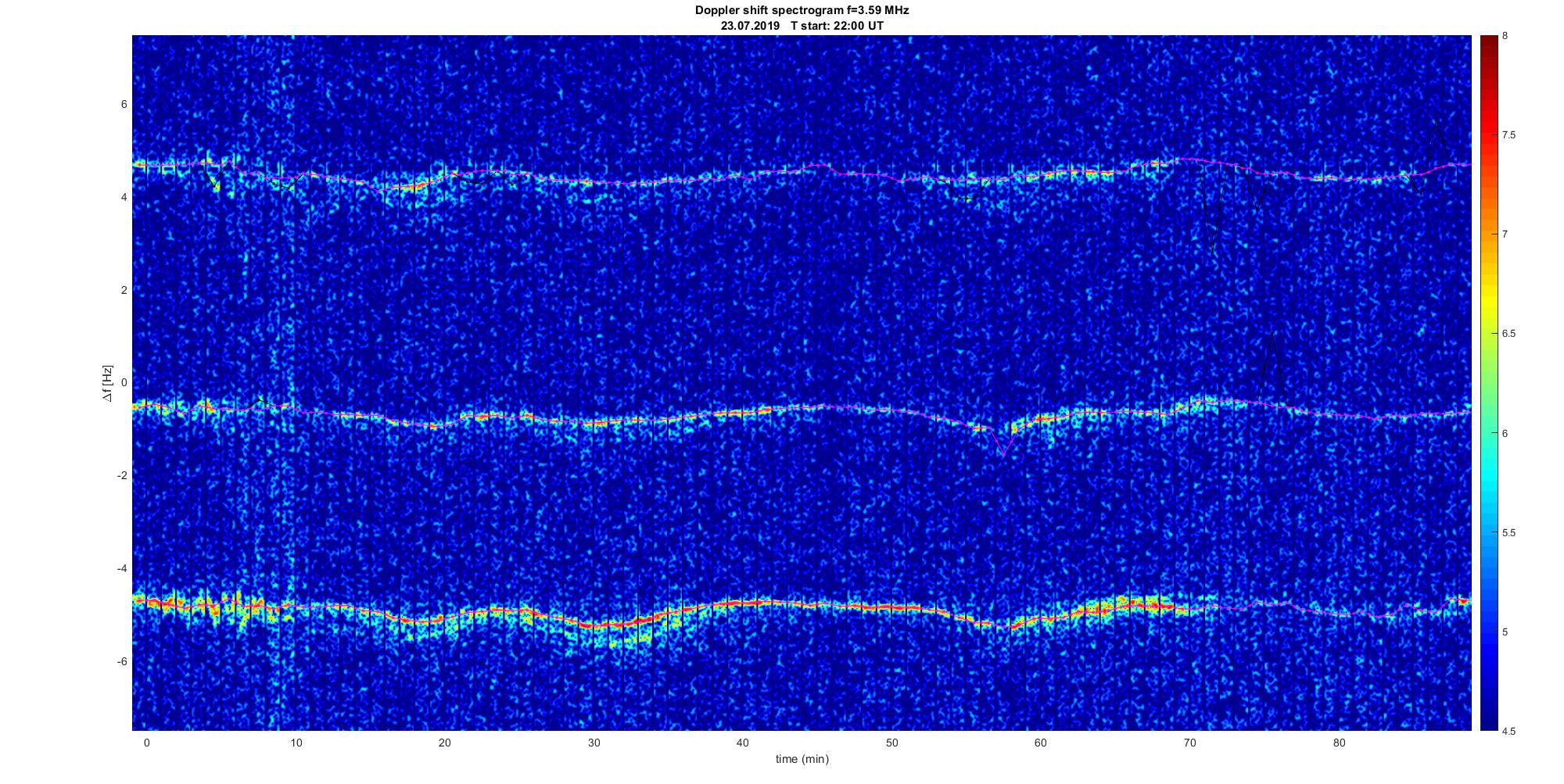Click the x-axis tick label '80'
Image resolution: width=1564 pixels, height=784 pixels.
pyautogui.click(x=1339, y=743)
